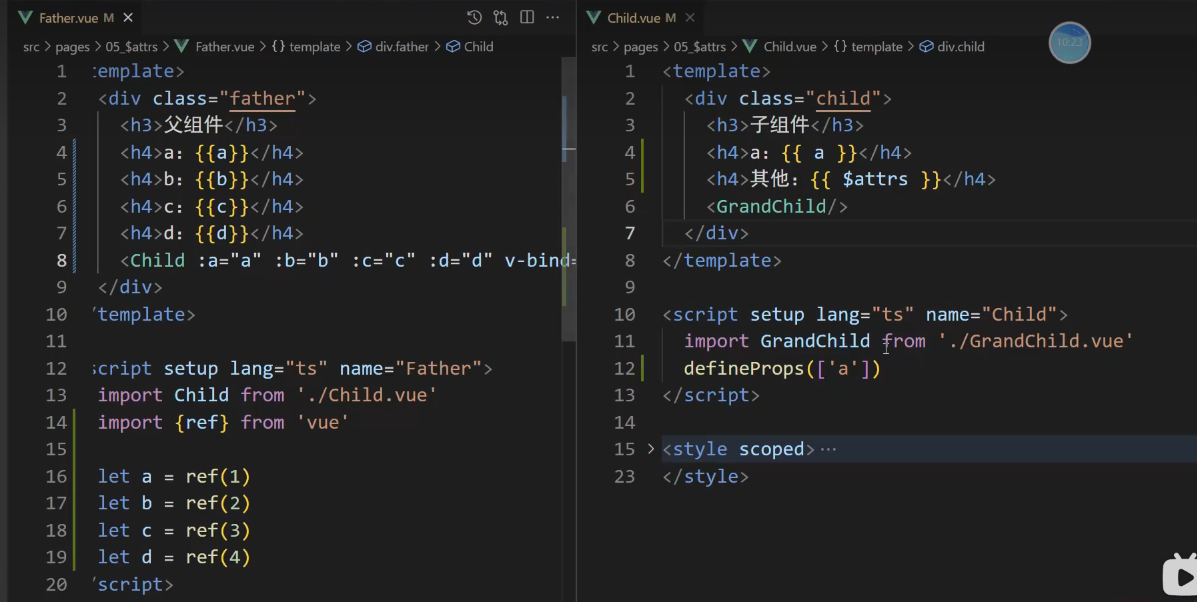Click '05_$attrs' breadcrumb in Child.vue editor

[700, 47]
